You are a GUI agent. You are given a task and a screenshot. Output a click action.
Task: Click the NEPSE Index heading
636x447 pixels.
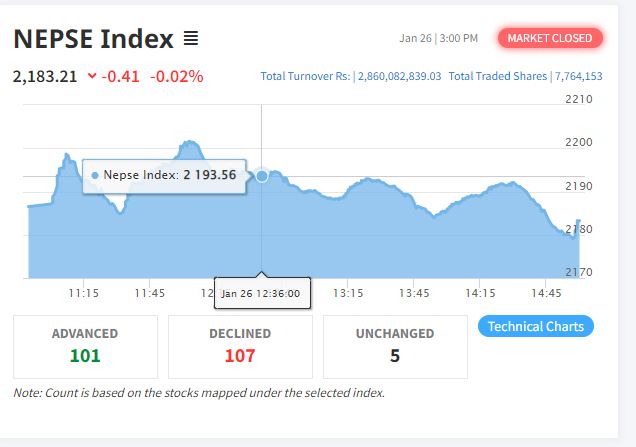[x=94, y=39]
